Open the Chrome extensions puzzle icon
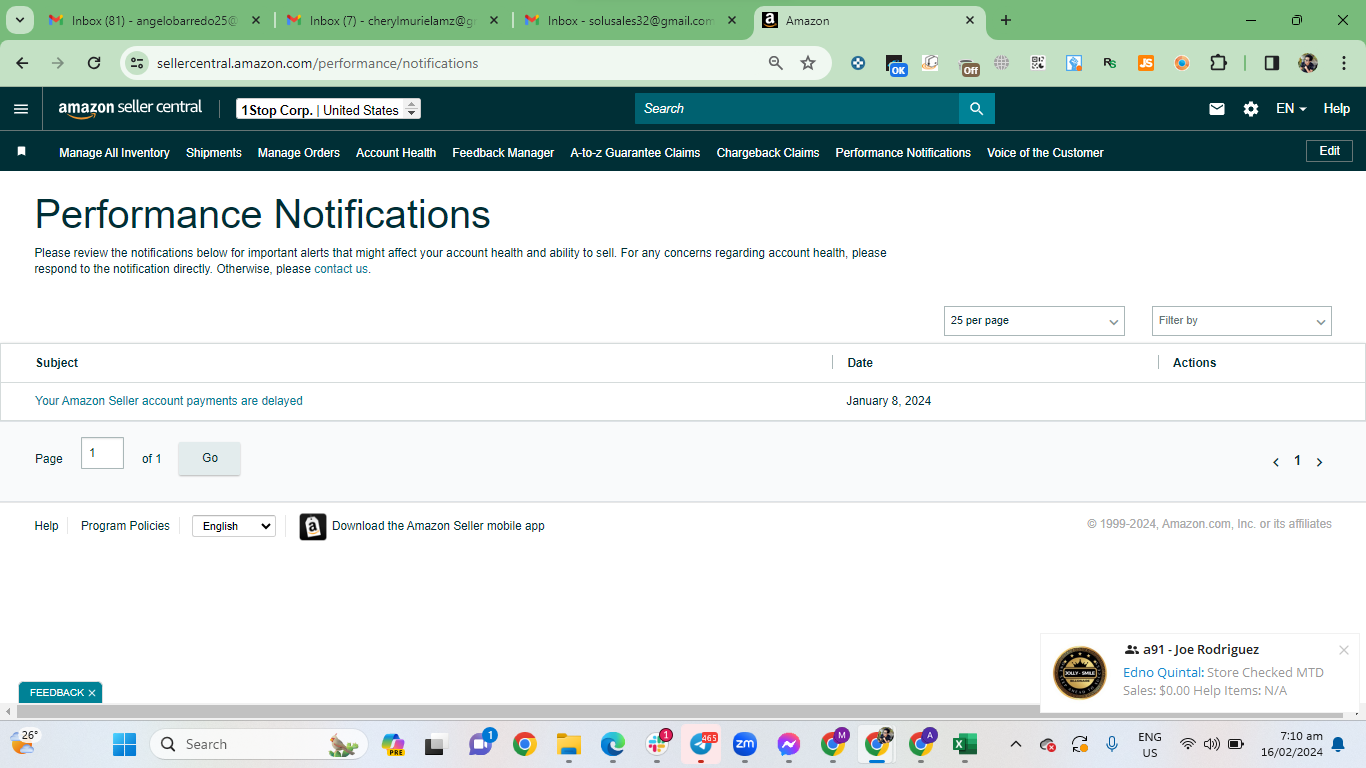The height and width of the screenshot is (768, 1366). [1218, 63]
